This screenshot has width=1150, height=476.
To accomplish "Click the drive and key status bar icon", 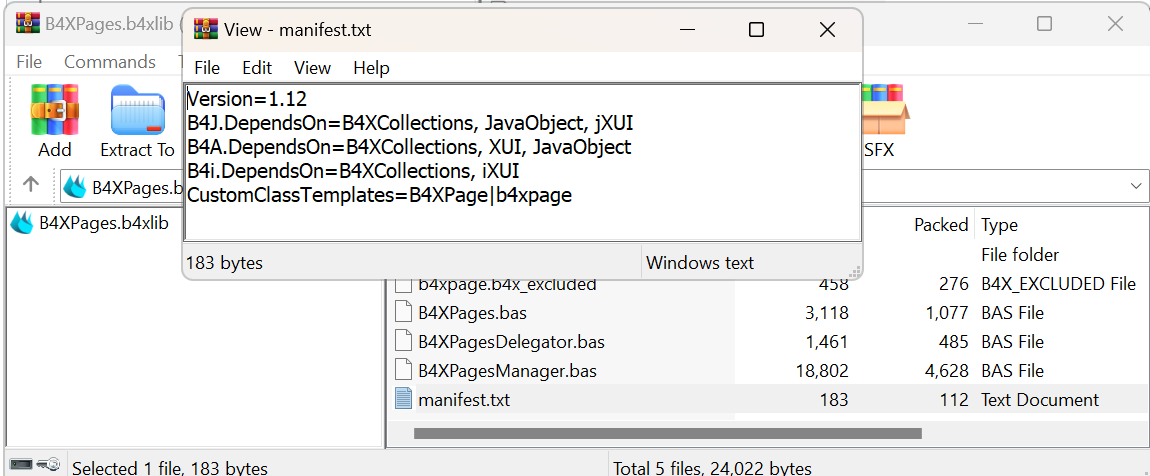I will click(34, 464).
